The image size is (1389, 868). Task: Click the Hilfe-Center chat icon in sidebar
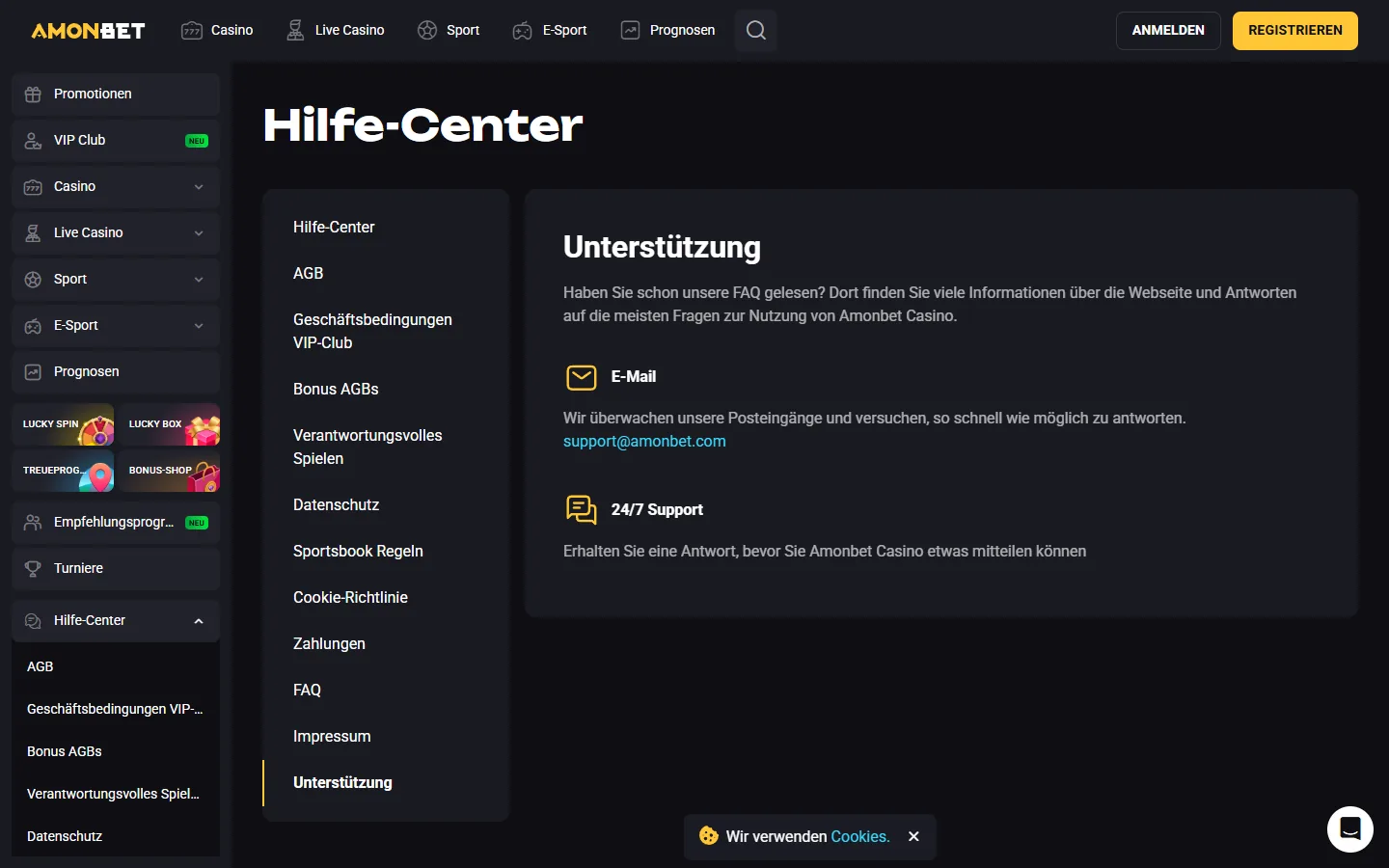[33, 620]
